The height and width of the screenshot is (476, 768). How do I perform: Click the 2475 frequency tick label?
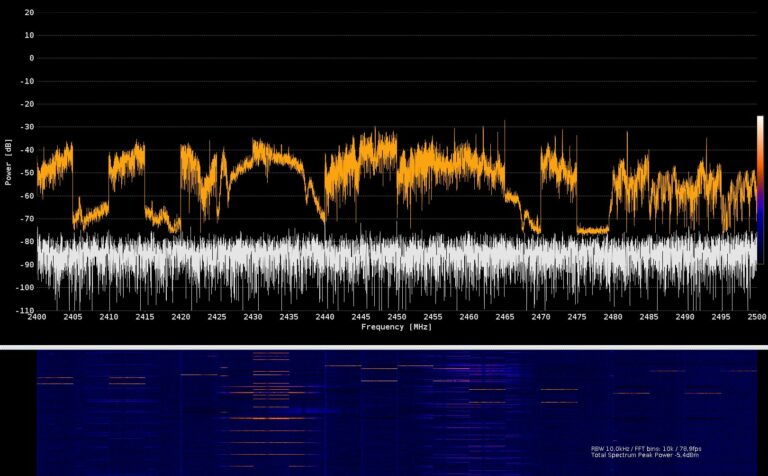[x=576, y=317]
